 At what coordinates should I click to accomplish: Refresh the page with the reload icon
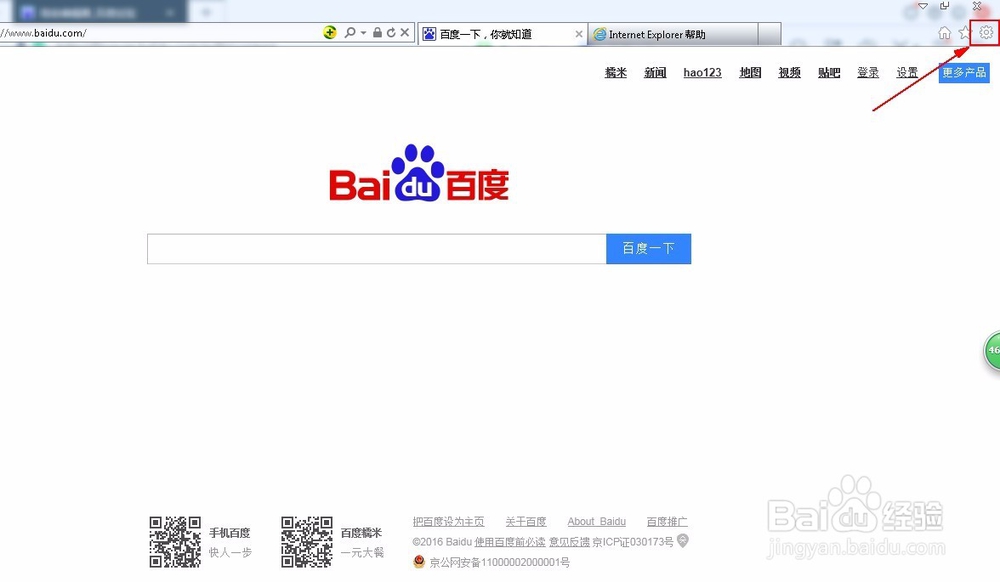[x=391, y=33]
